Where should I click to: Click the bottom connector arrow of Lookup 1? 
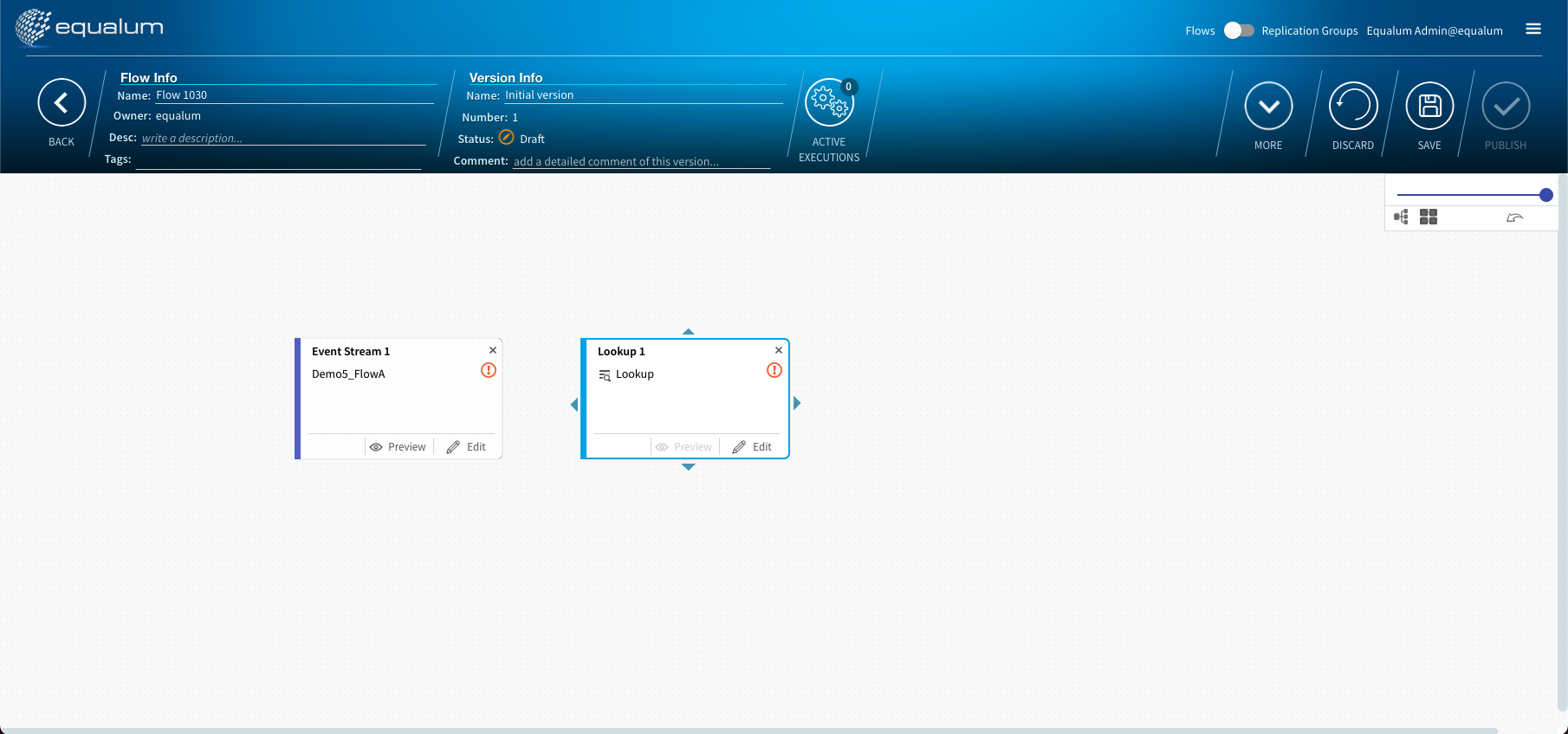[689, 467]
